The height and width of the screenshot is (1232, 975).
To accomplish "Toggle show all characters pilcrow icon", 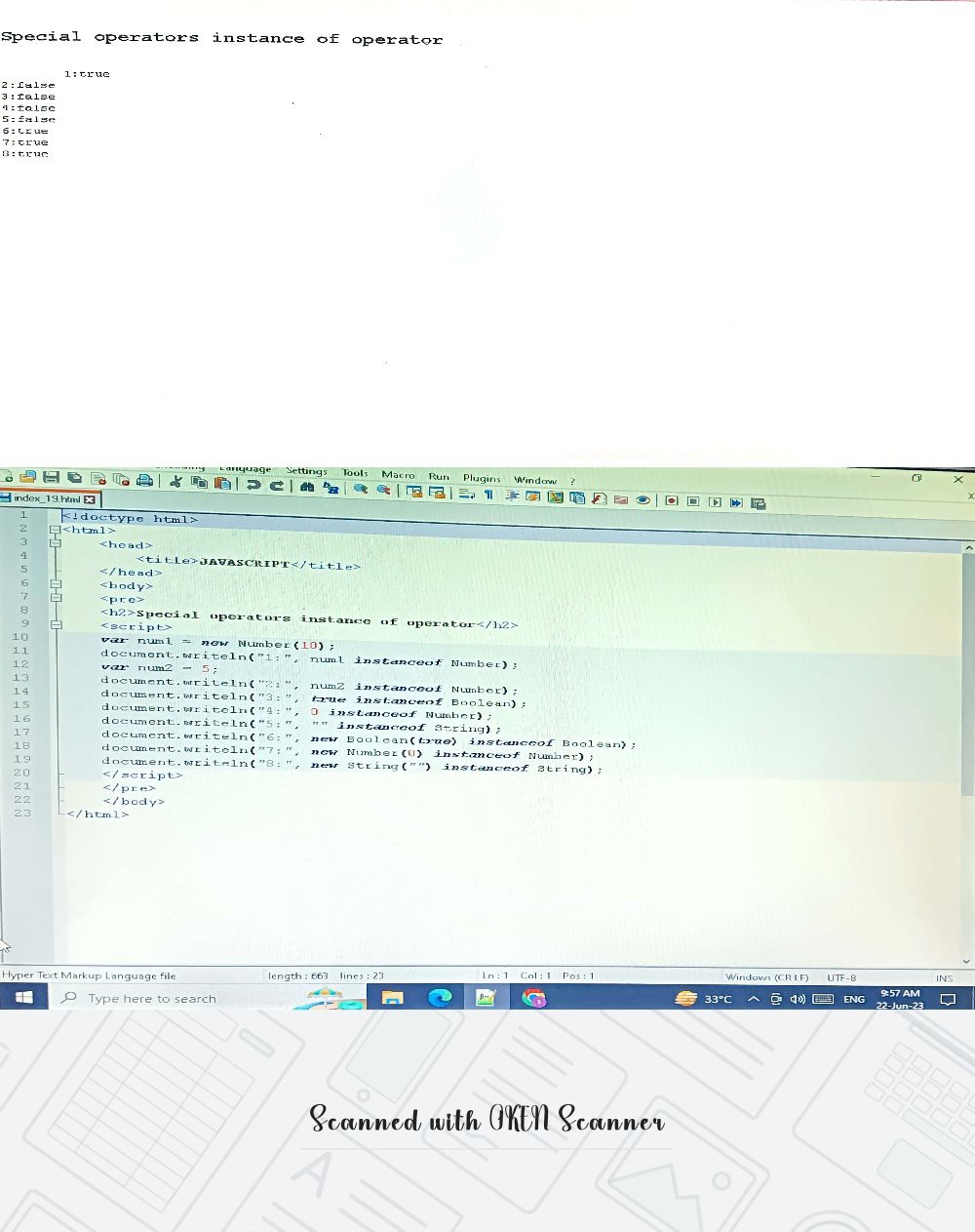I will point(488,494).
